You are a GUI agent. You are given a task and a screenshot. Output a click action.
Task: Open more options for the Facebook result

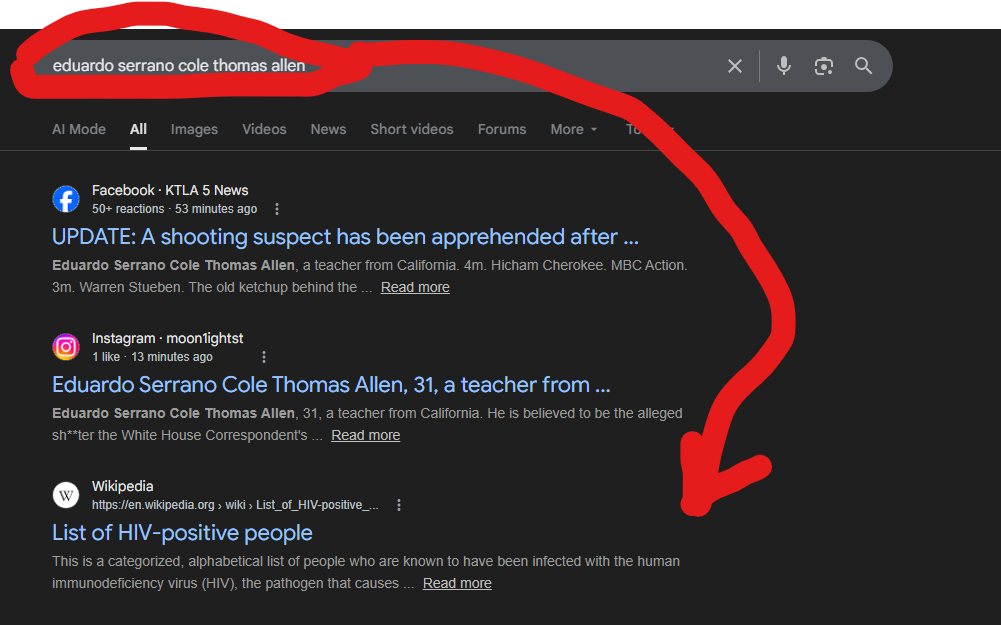[x=276, y=209]
